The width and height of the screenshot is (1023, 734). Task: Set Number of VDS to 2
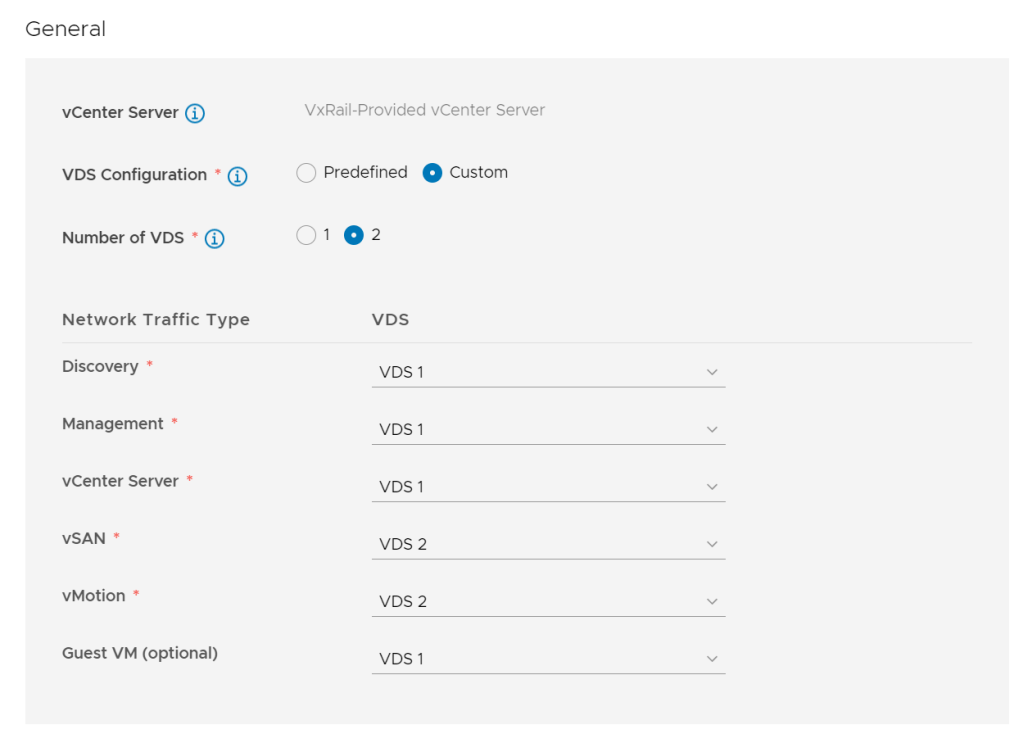tap(353, 236)
